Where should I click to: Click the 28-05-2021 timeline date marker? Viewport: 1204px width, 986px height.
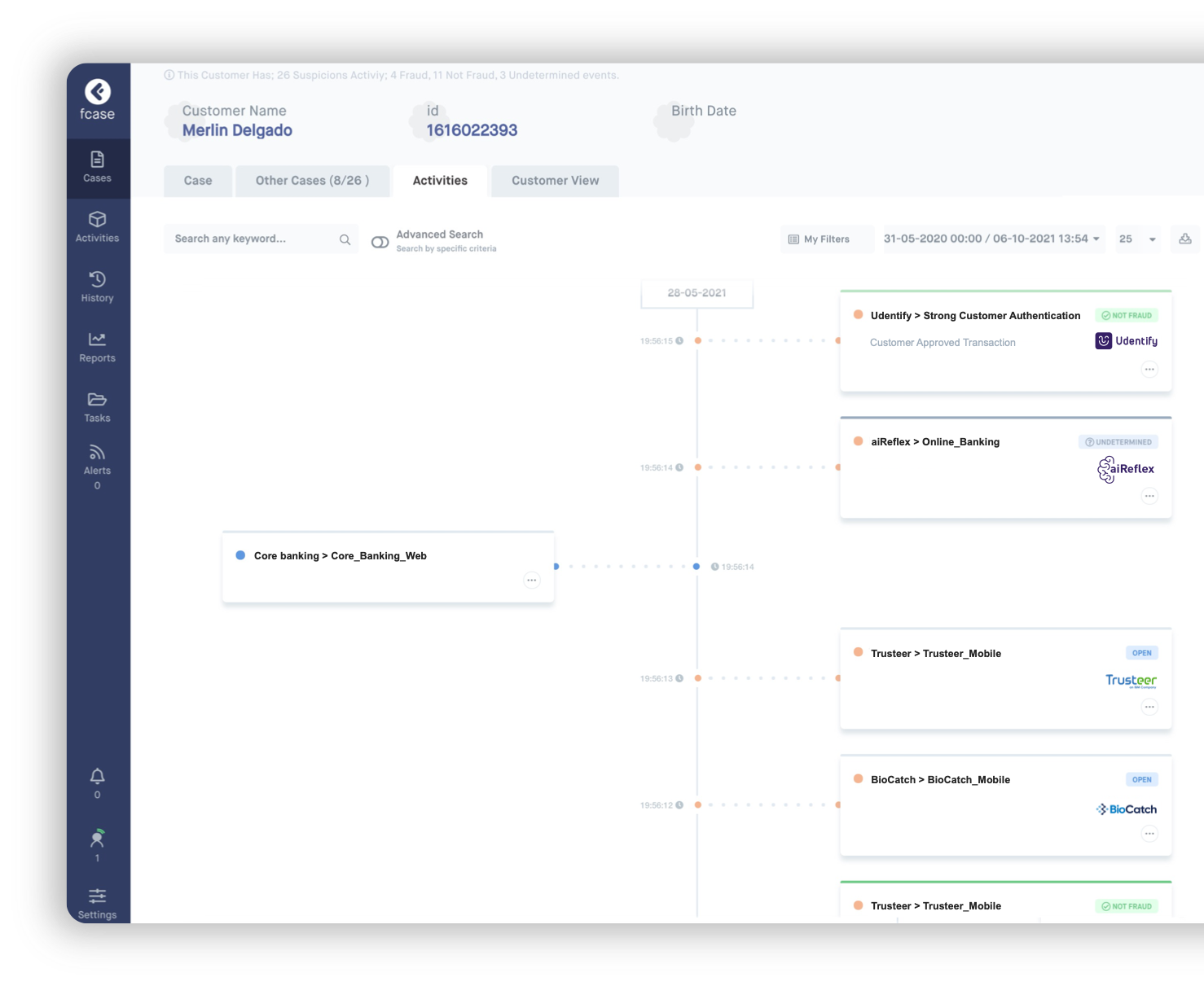tap(696, 293)
